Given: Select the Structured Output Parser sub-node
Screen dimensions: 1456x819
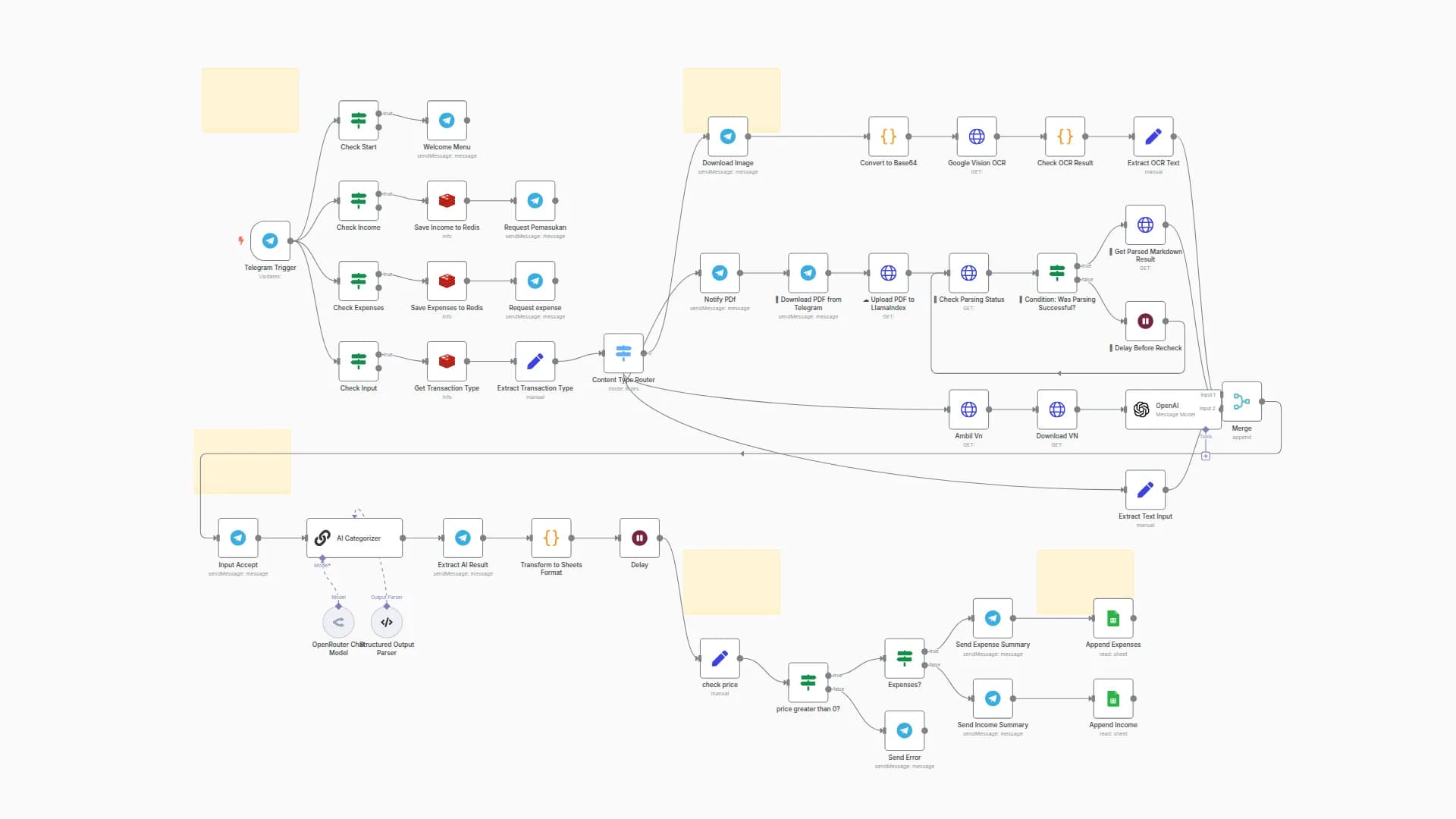Looking at the screenshot, I should (387, 623).
